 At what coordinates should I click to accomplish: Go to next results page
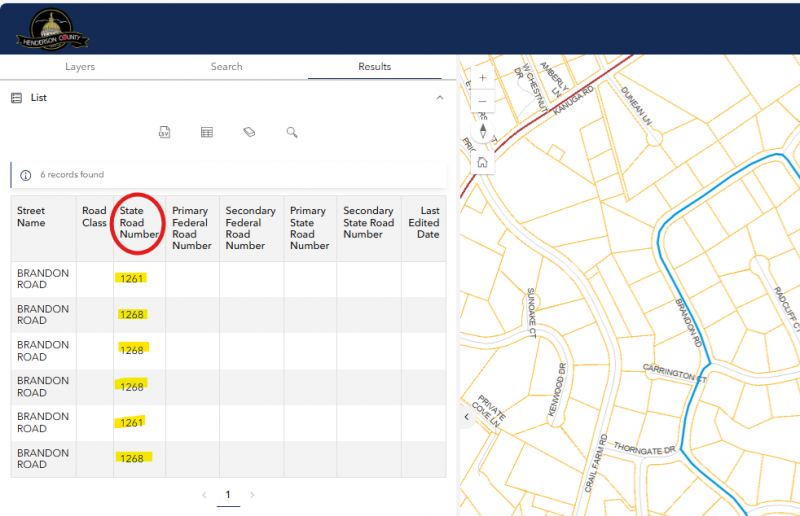click(x=252, y=495)
